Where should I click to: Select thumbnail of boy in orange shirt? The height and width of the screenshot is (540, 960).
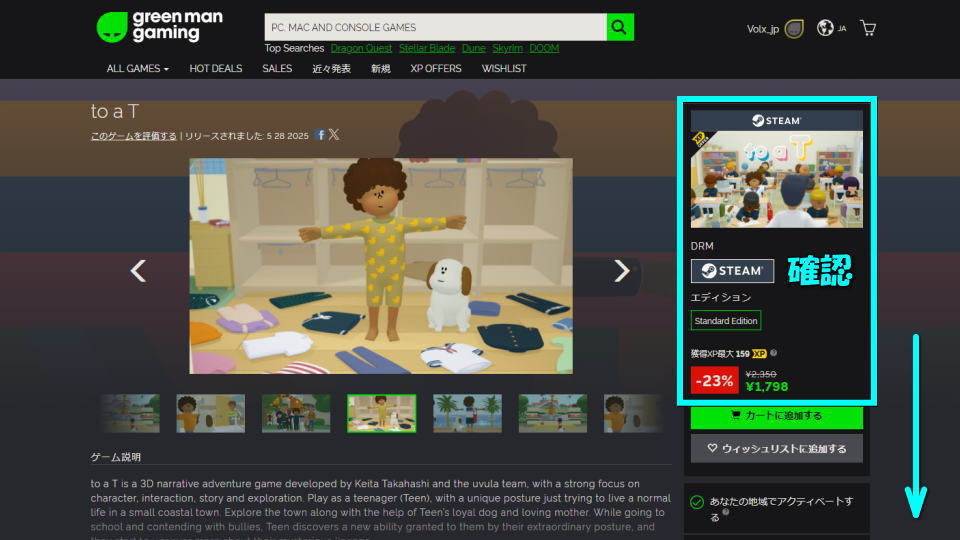click(x=211, y=413)
